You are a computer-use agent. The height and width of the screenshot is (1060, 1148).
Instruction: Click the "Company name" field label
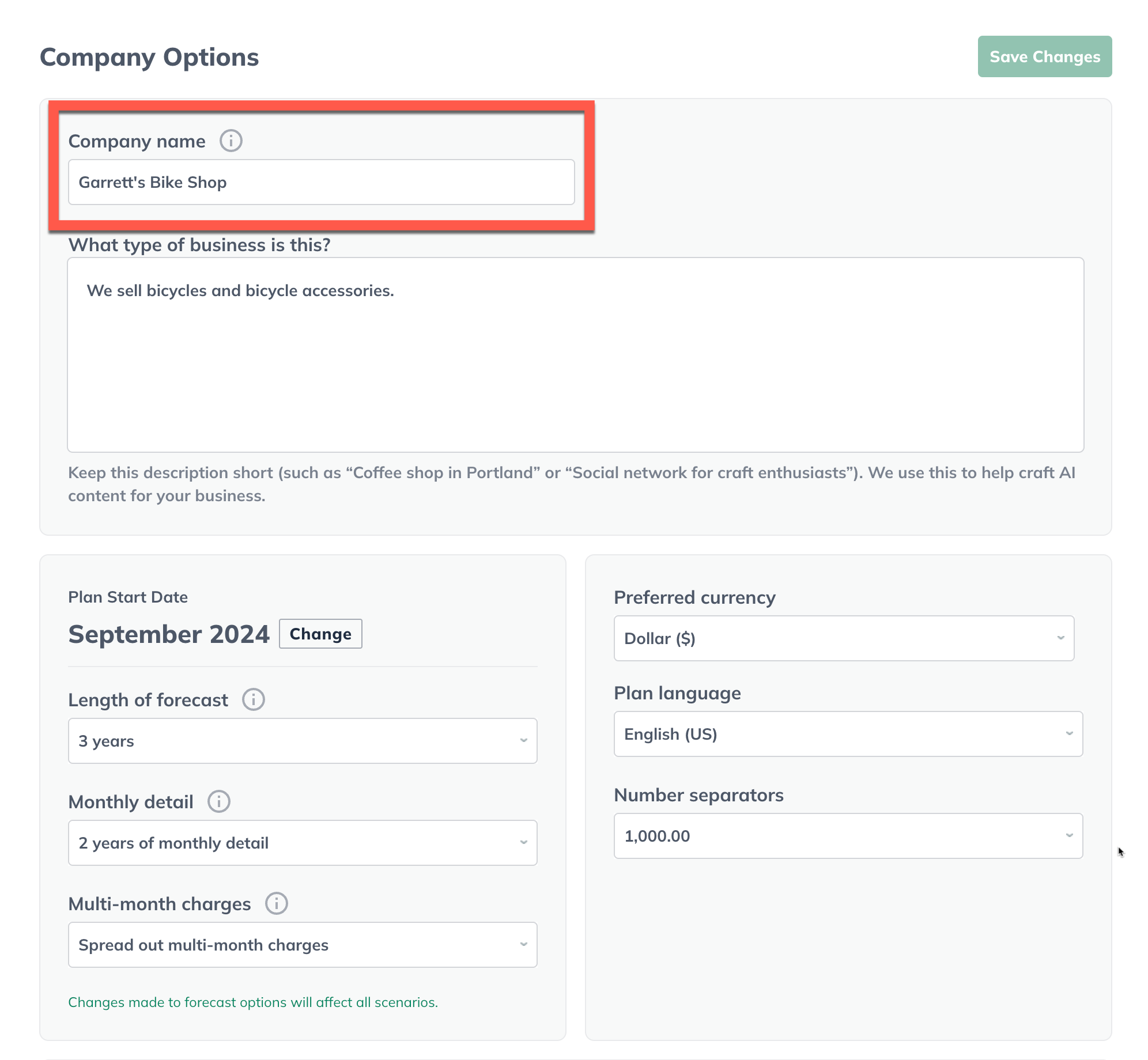click(137, 141)
